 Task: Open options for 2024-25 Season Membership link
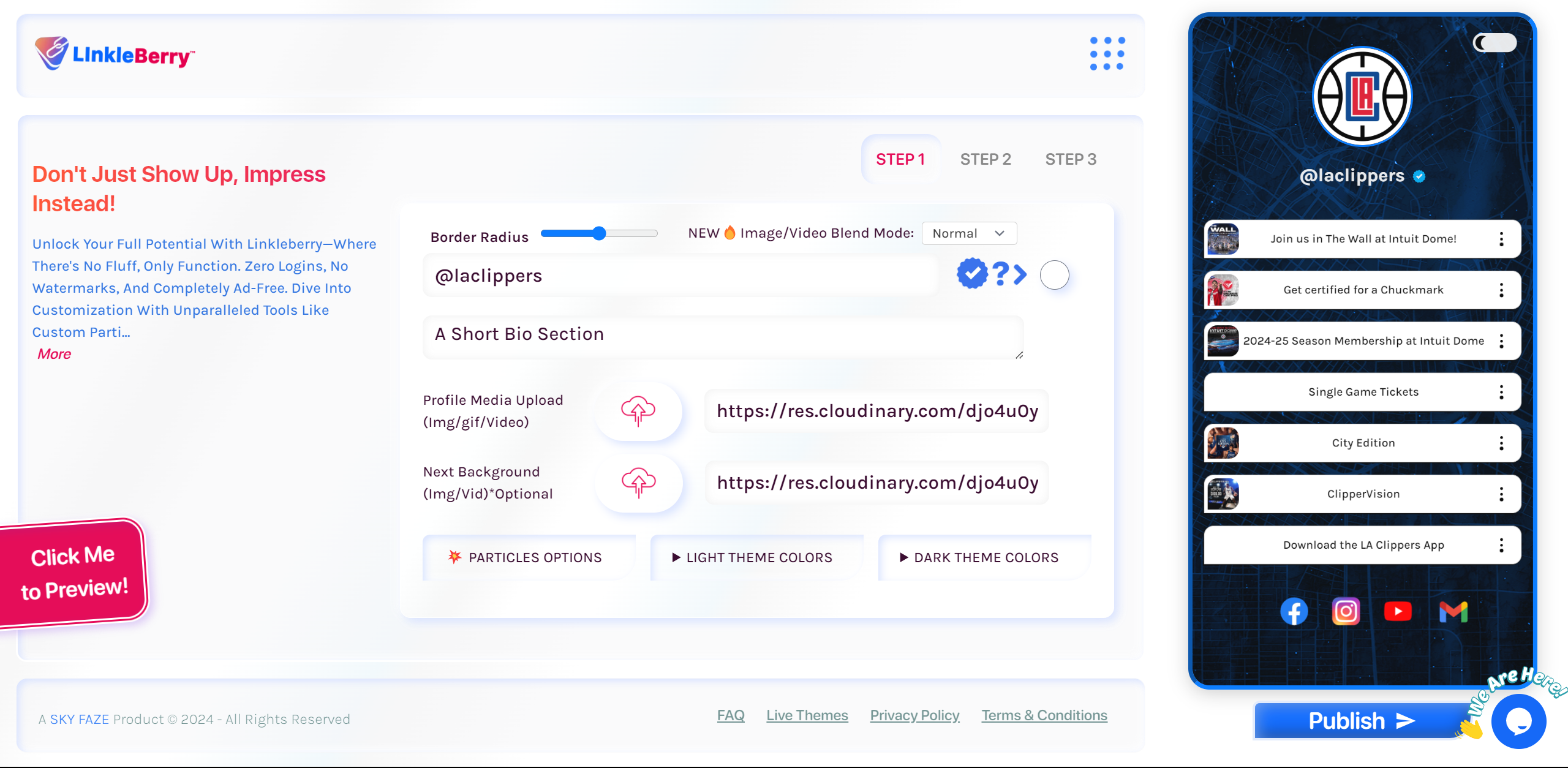pos(1501,341)
